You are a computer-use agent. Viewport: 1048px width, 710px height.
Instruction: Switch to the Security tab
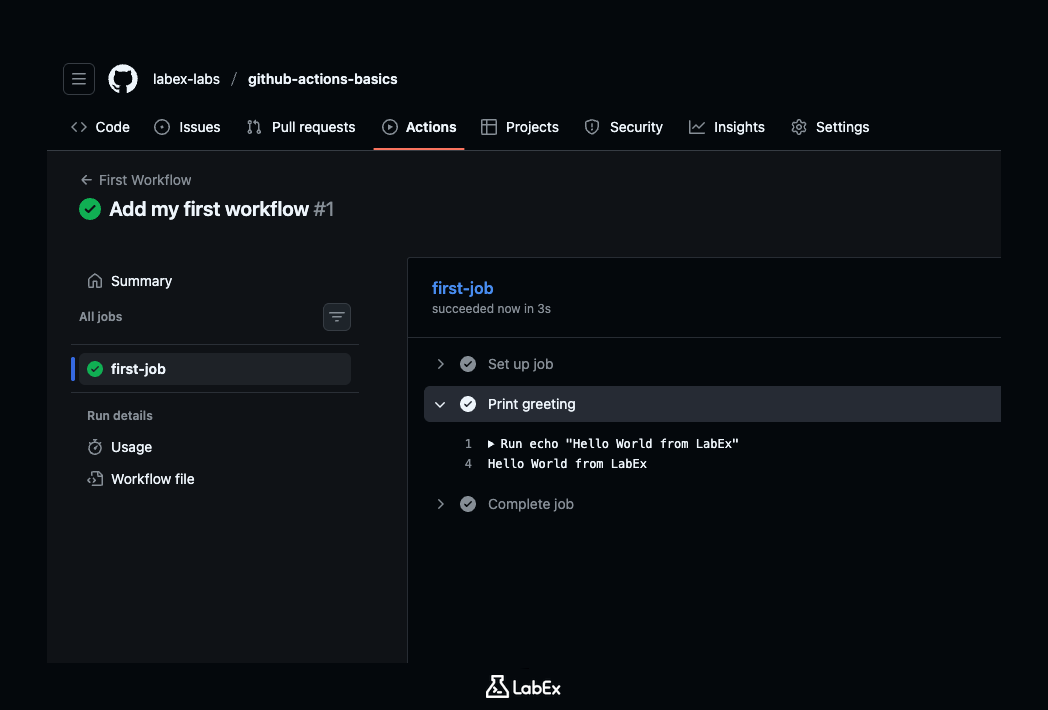click(624, 127)
